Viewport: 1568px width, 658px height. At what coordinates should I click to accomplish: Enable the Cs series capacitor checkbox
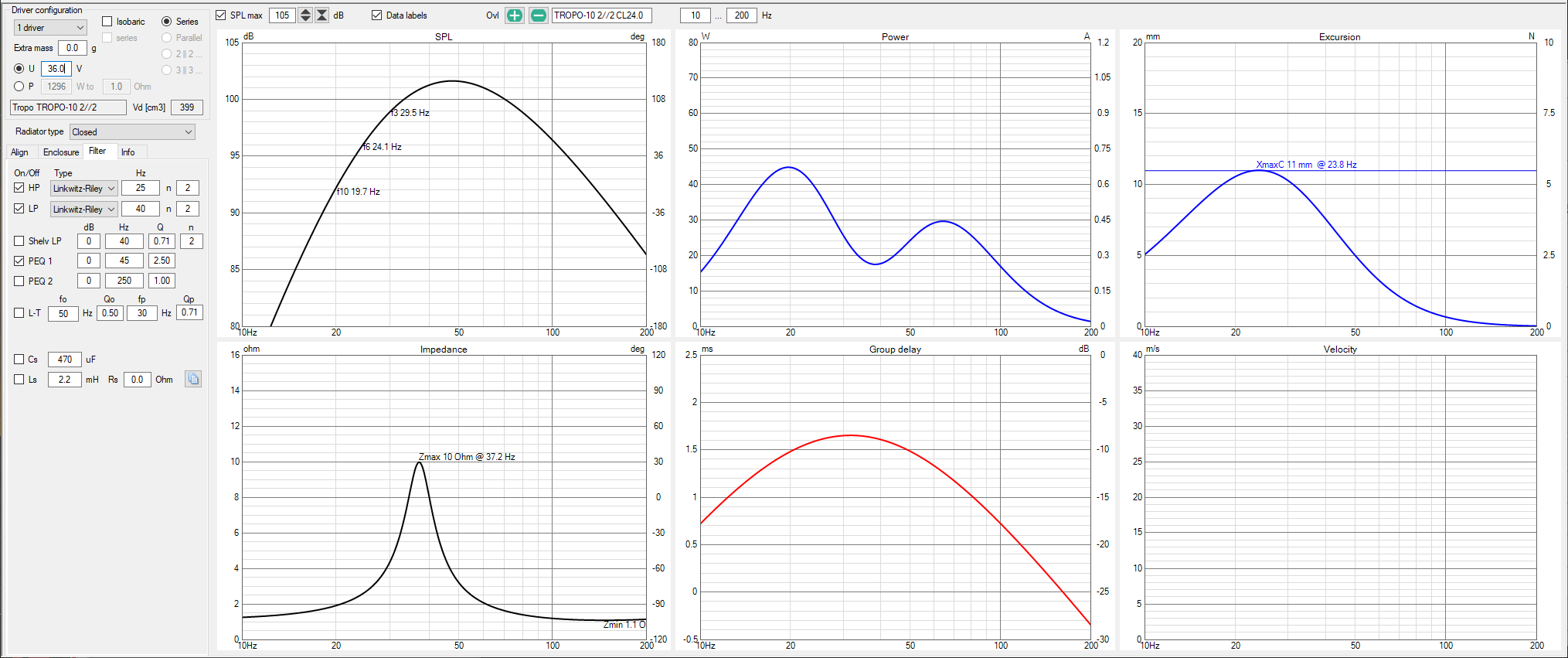click(19, 360)
